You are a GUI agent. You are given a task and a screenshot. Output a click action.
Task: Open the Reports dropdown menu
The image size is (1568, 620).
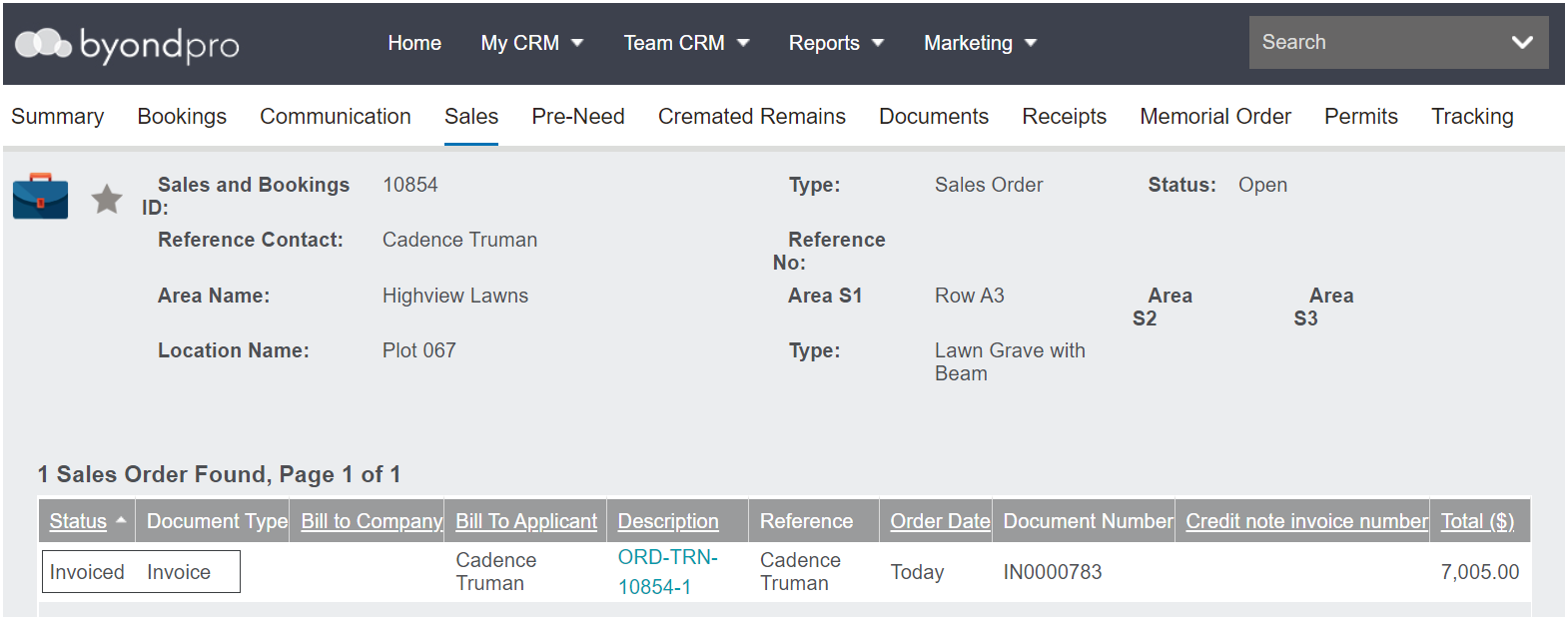pyautogui.click(x=836, y=43)
